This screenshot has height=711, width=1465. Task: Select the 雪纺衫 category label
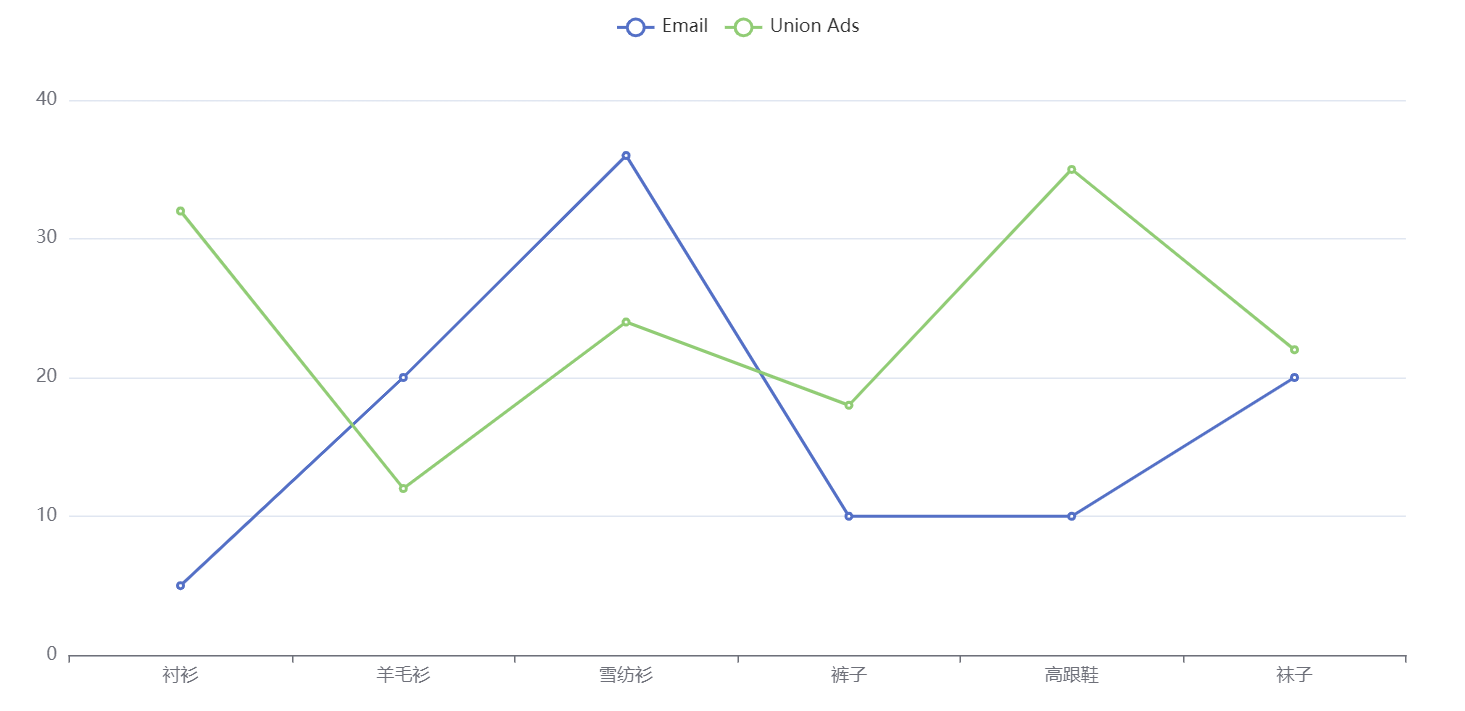coord(626,675)
